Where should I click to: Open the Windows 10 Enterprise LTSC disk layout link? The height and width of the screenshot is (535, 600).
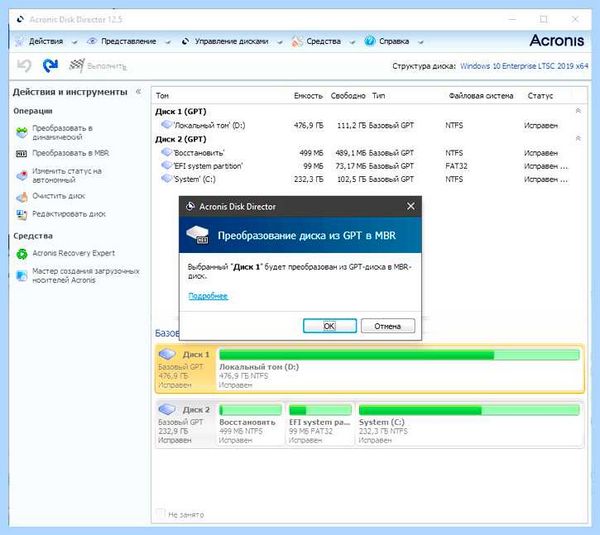[524, 66]
